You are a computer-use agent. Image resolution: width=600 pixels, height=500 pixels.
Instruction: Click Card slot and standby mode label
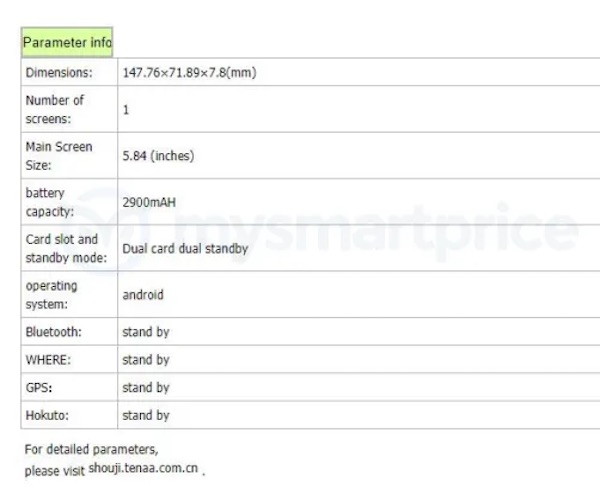[66, 248]
